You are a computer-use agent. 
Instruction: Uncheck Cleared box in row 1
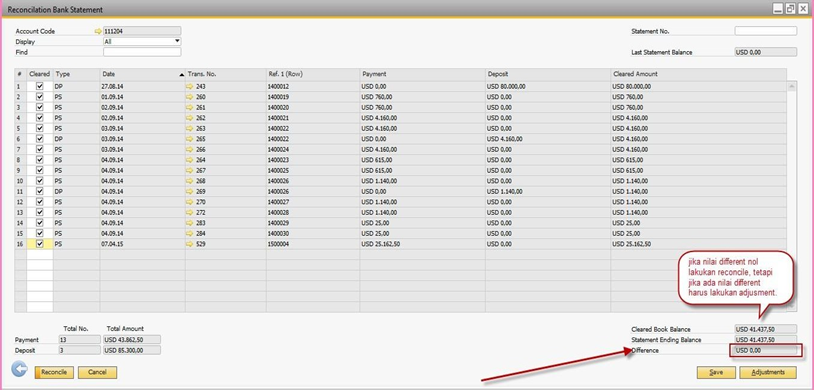pyautogui.click(x=39, y=86)
